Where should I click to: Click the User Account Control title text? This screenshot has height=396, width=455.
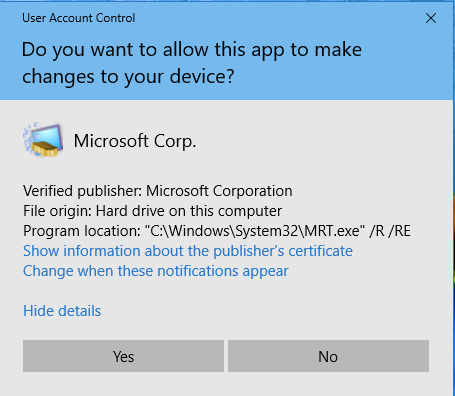(x=79, y=18)
